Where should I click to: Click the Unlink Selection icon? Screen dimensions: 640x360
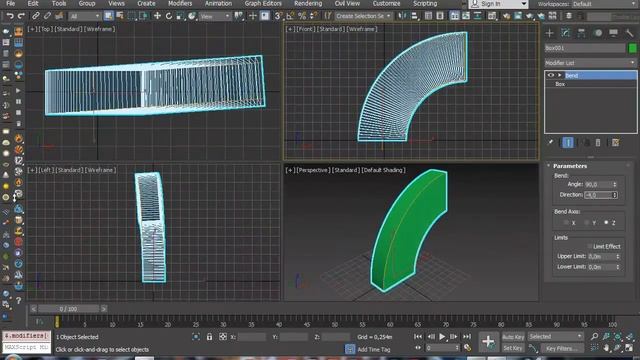[x=47, y=16]
